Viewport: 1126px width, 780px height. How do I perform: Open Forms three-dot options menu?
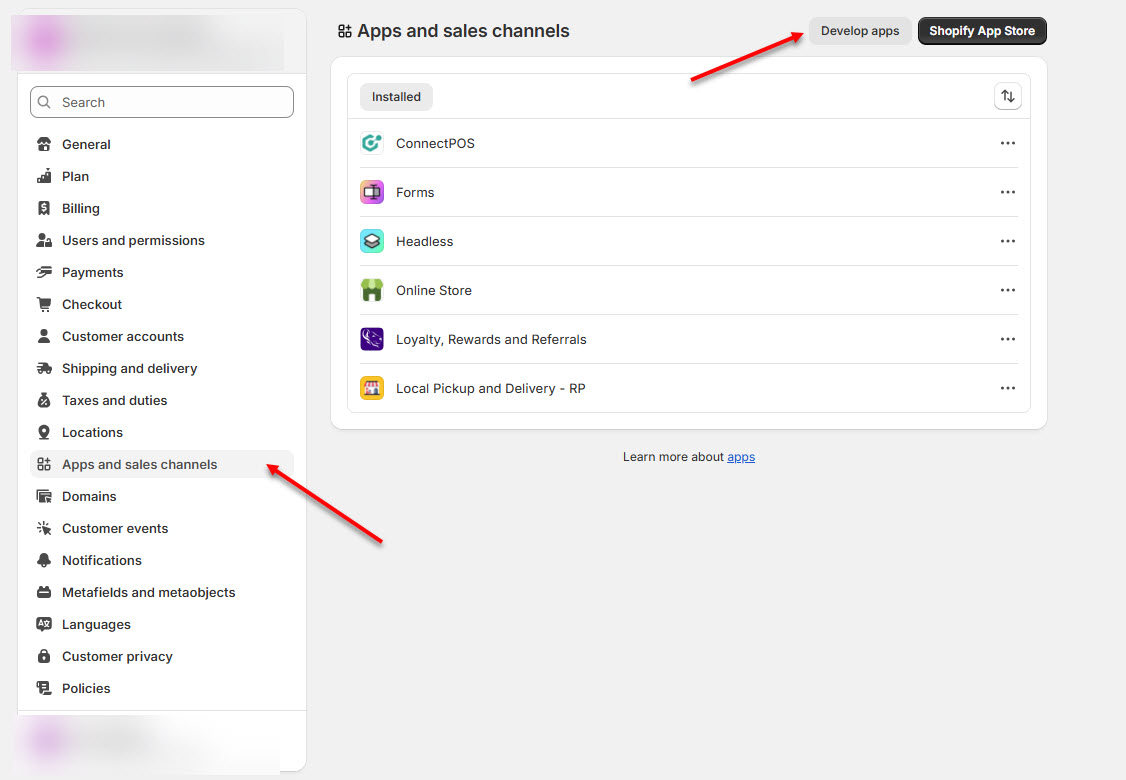[1008, 192]
